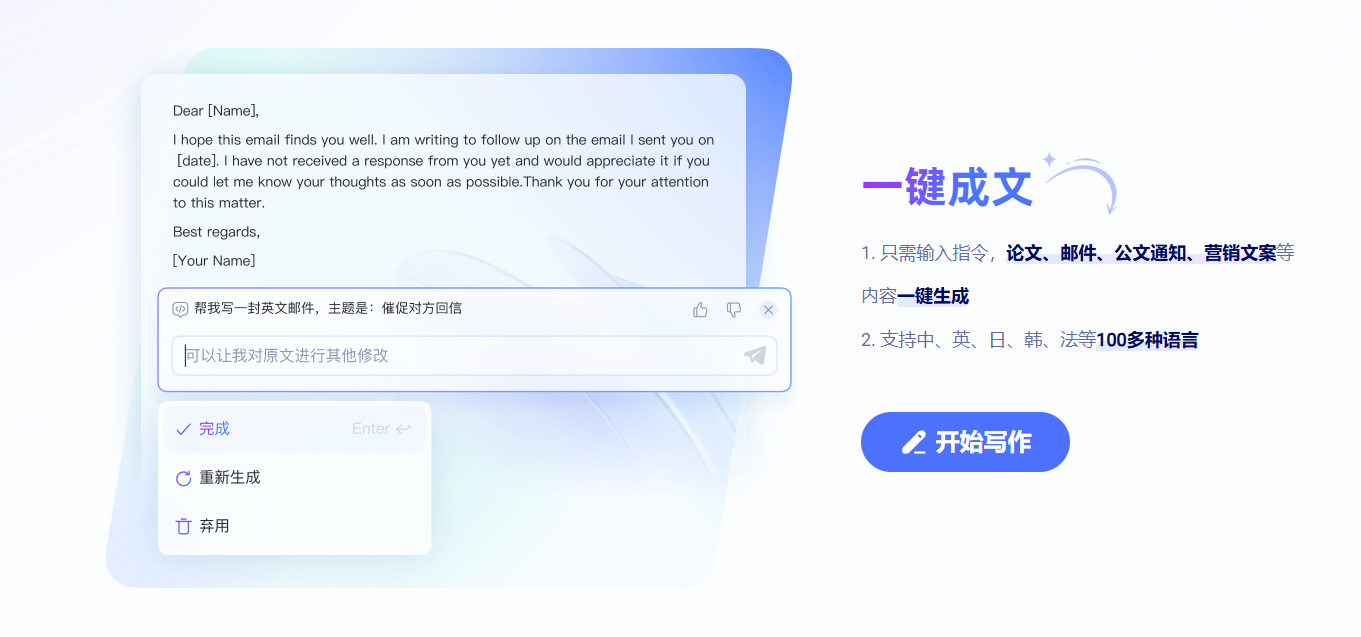Click the thumbs up icon

700,310
